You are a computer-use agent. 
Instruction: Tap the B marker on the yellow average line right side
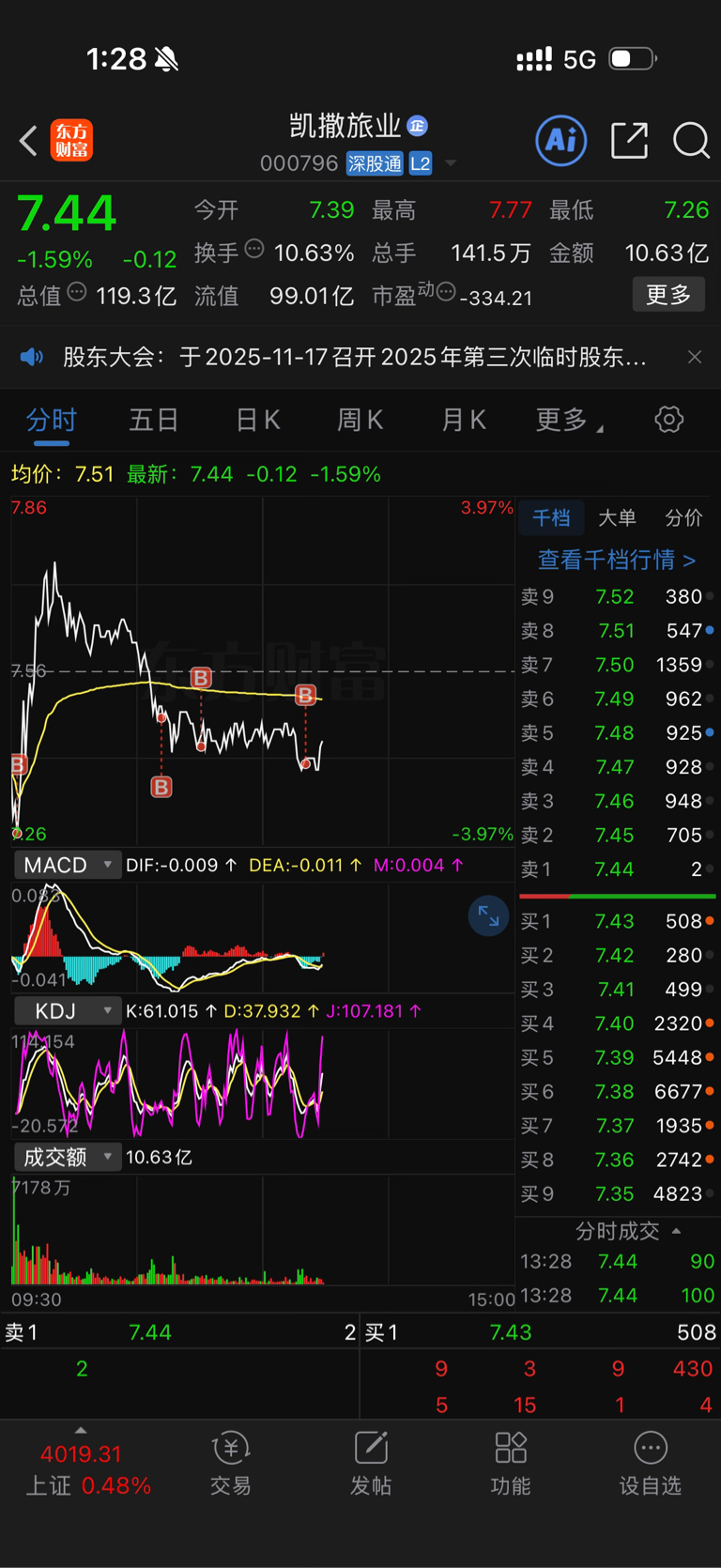pos(305,695)
